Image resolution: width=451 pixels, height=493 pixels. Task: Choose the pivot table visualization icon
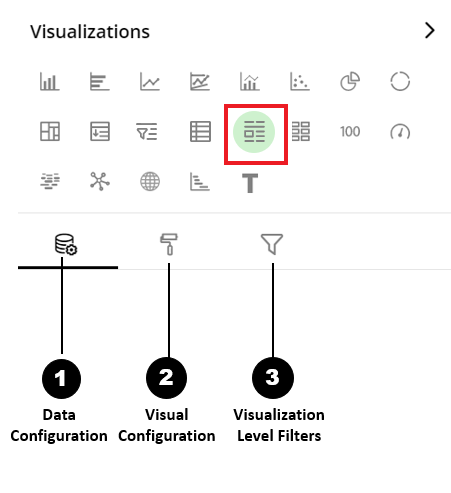pyautogui.click(x=50, y=131)
